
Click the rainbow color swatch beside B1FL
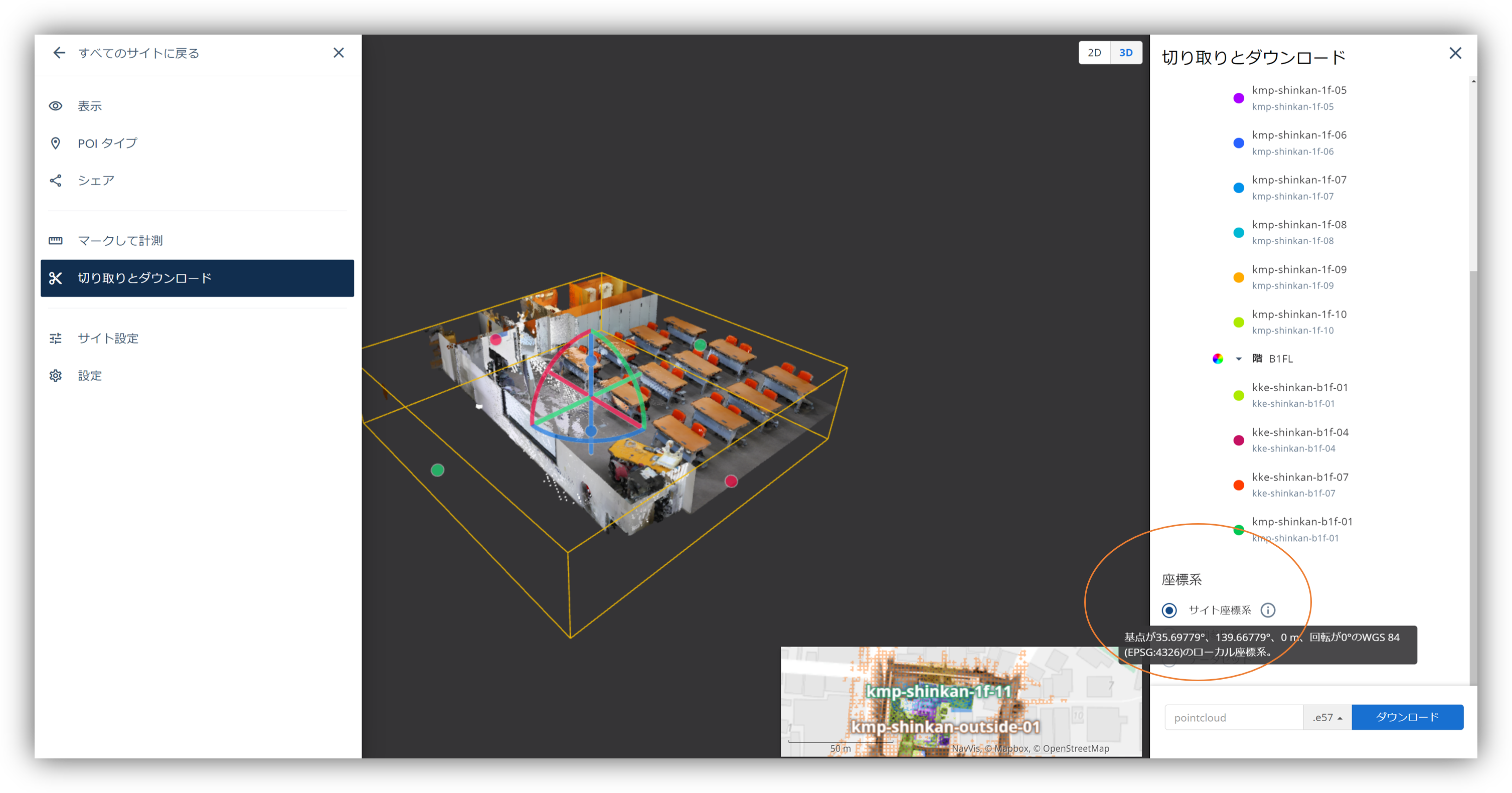click(x=1218, y=359)
